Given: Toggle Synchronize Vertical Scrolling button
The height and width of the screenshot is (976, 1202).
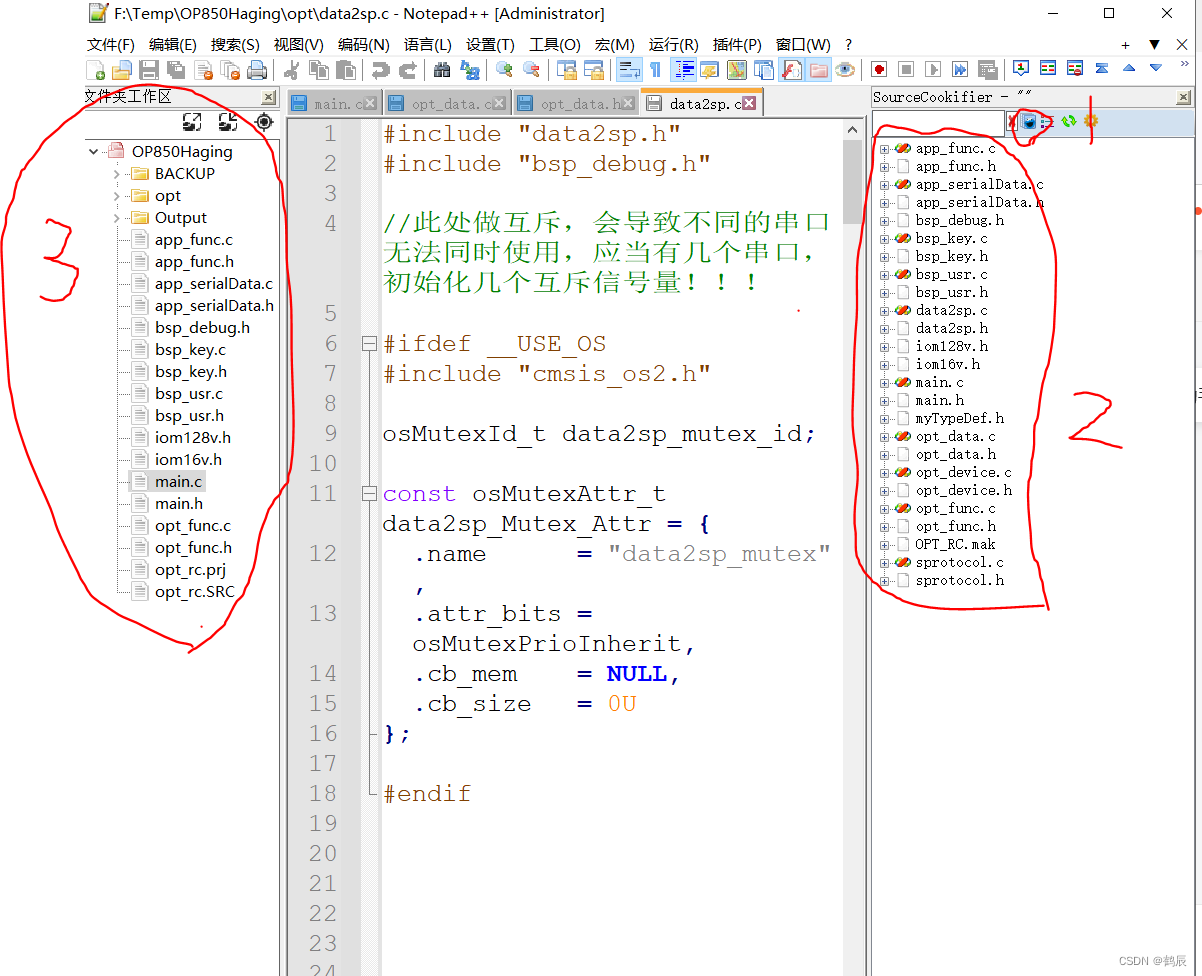Looking at the screenshot, I should click(567, 70).
